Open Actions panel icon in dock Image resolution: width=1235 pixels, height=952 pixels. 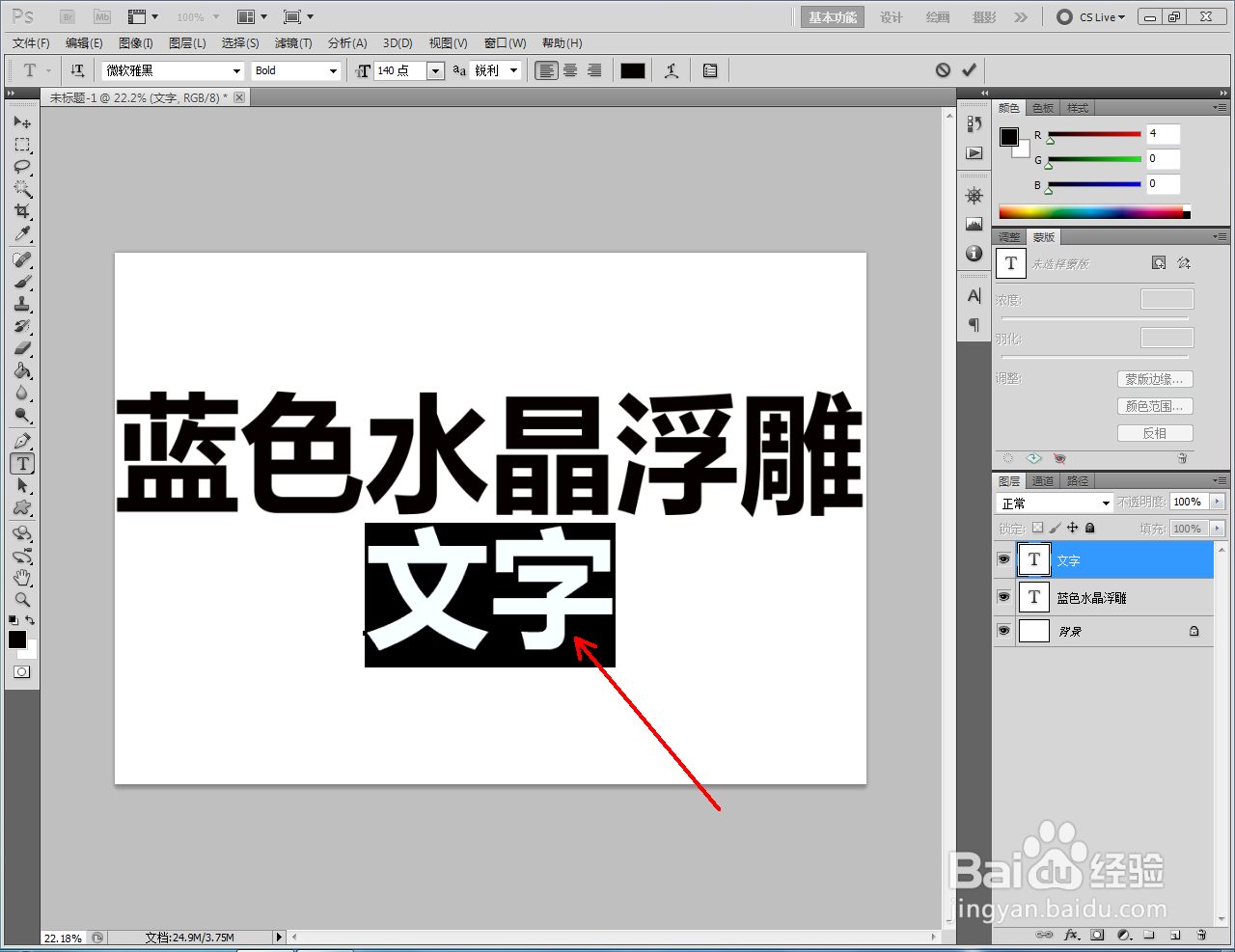974,152
